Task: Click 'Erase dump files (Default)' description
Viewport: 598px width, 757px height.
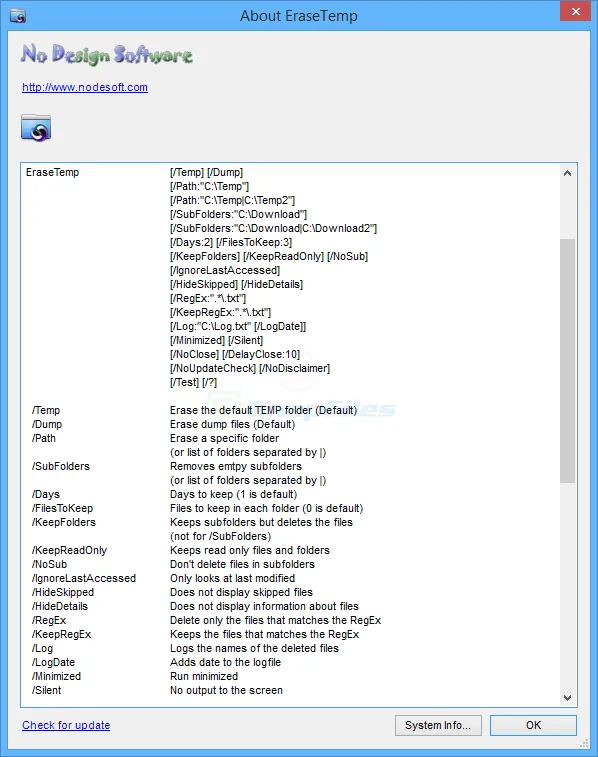Action: (x=233, y=424)
